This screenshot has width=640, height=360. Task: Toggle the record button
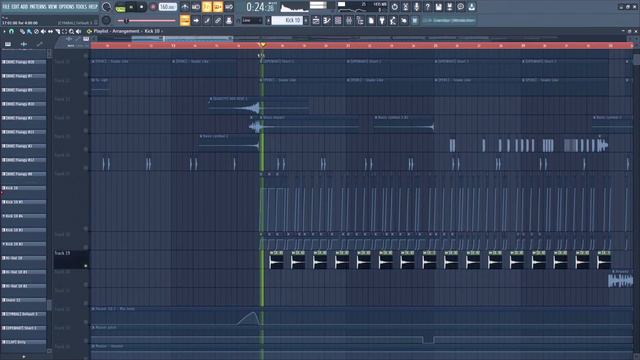point(153,7)
